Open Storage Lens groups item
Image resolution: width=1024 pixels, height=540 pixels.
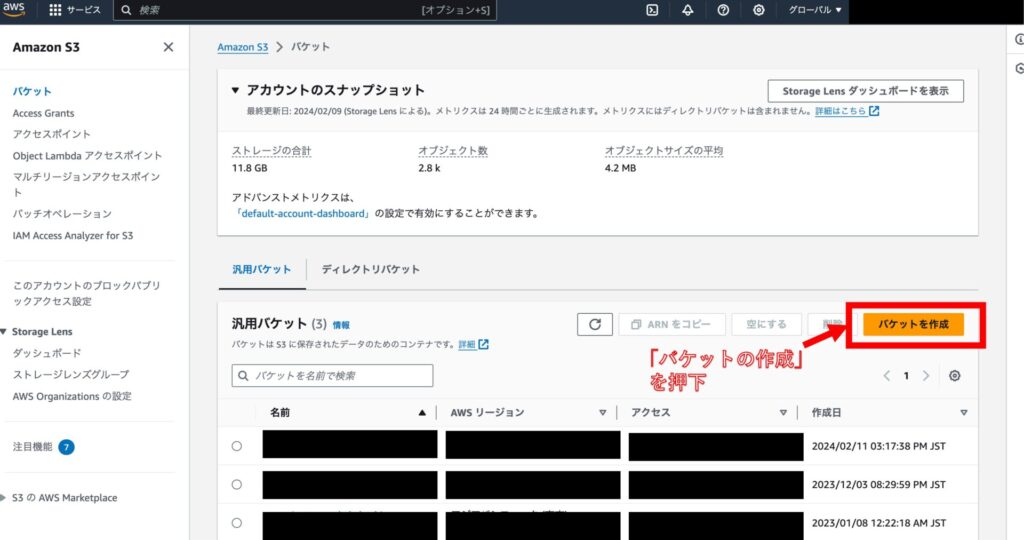point(71,374)
